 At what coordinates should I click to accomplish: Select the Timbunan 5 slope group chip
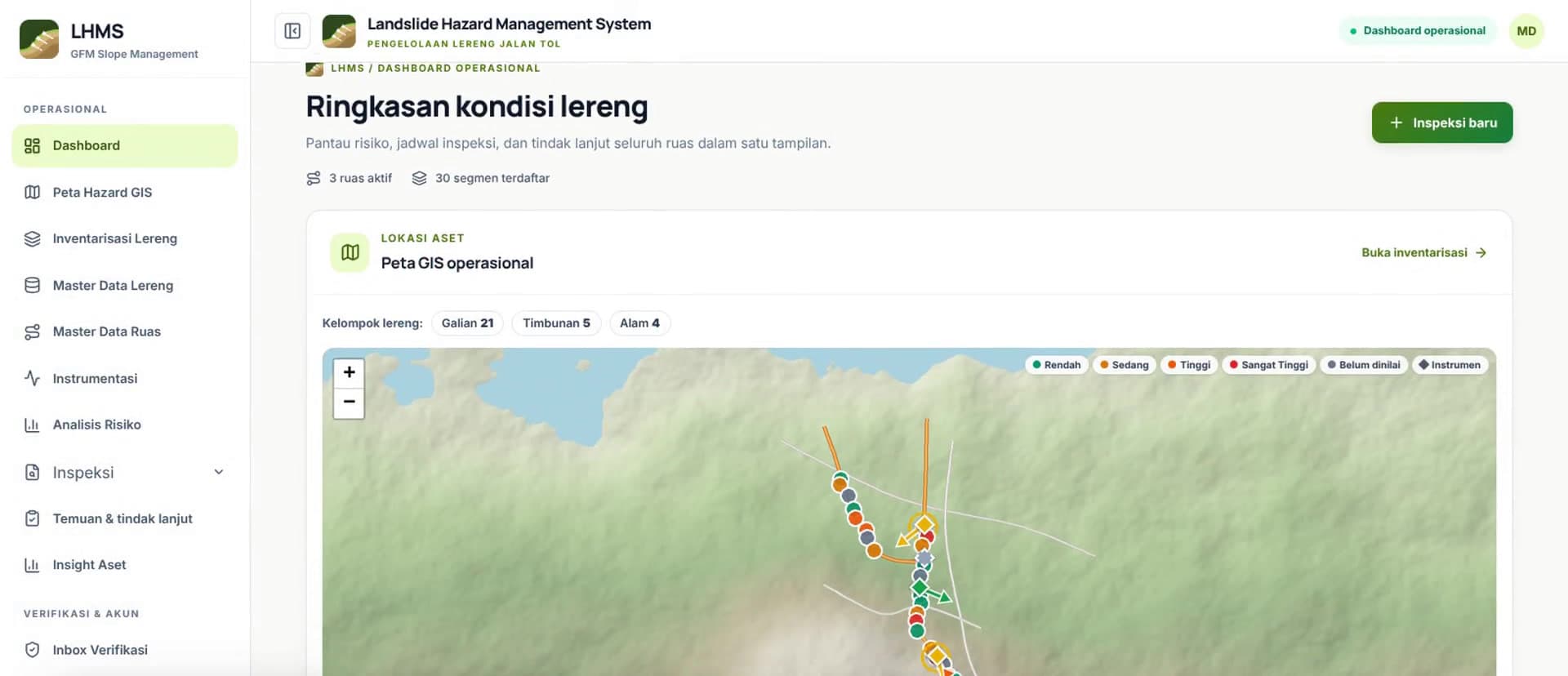556,323
